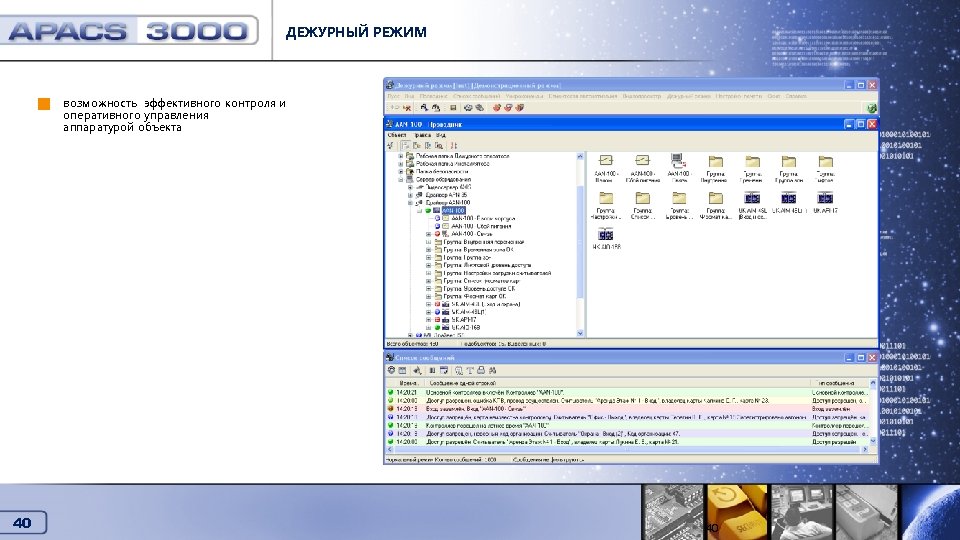Expand the Группа Формат карт СК tree node
The height and width of the screenshot is (540, 960).
pos(429,296)
